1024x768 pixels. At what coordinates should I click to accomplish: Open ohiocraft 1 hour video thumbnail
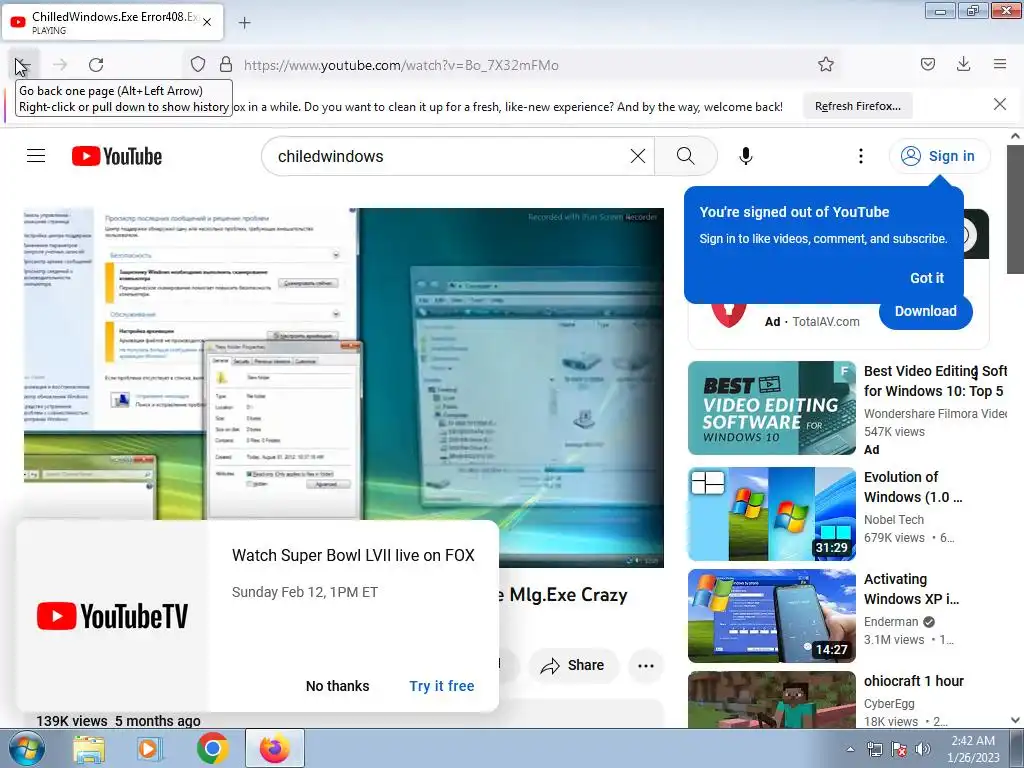[x=771, y=699]
